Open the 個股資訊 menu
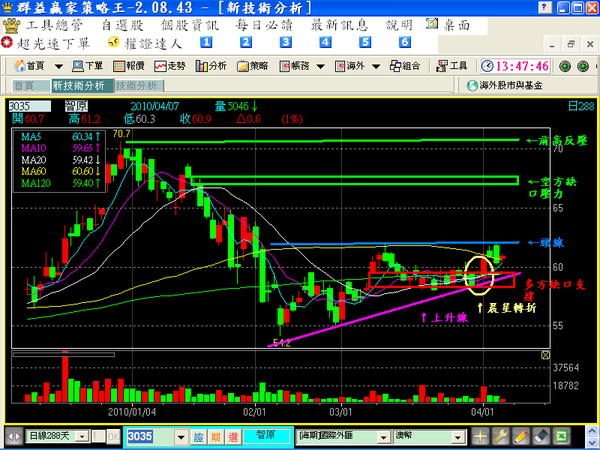 [x=190, y=26]
